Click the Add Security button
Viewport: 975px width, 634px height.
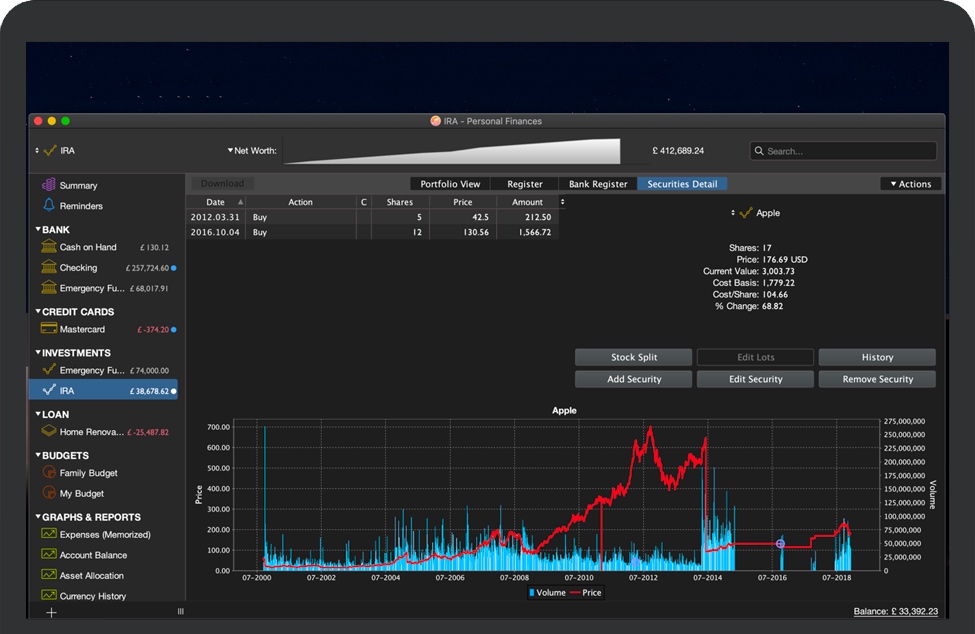pyautogui.click(x=633, y=379)
